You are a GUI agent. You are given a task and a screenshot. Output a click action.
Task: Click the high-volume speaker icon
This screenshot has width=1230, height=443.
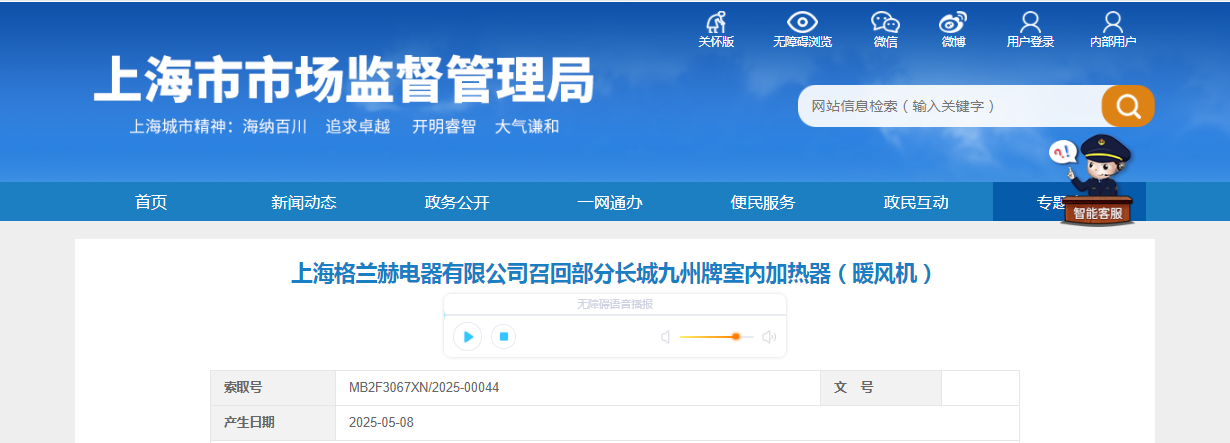coord(768,337)
